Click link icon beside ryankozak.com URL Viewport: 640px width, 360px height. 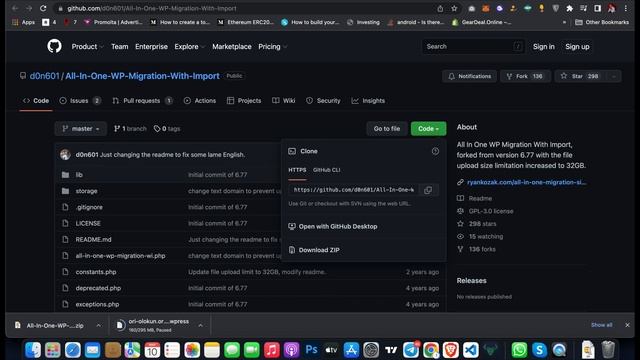pos(460,182)
